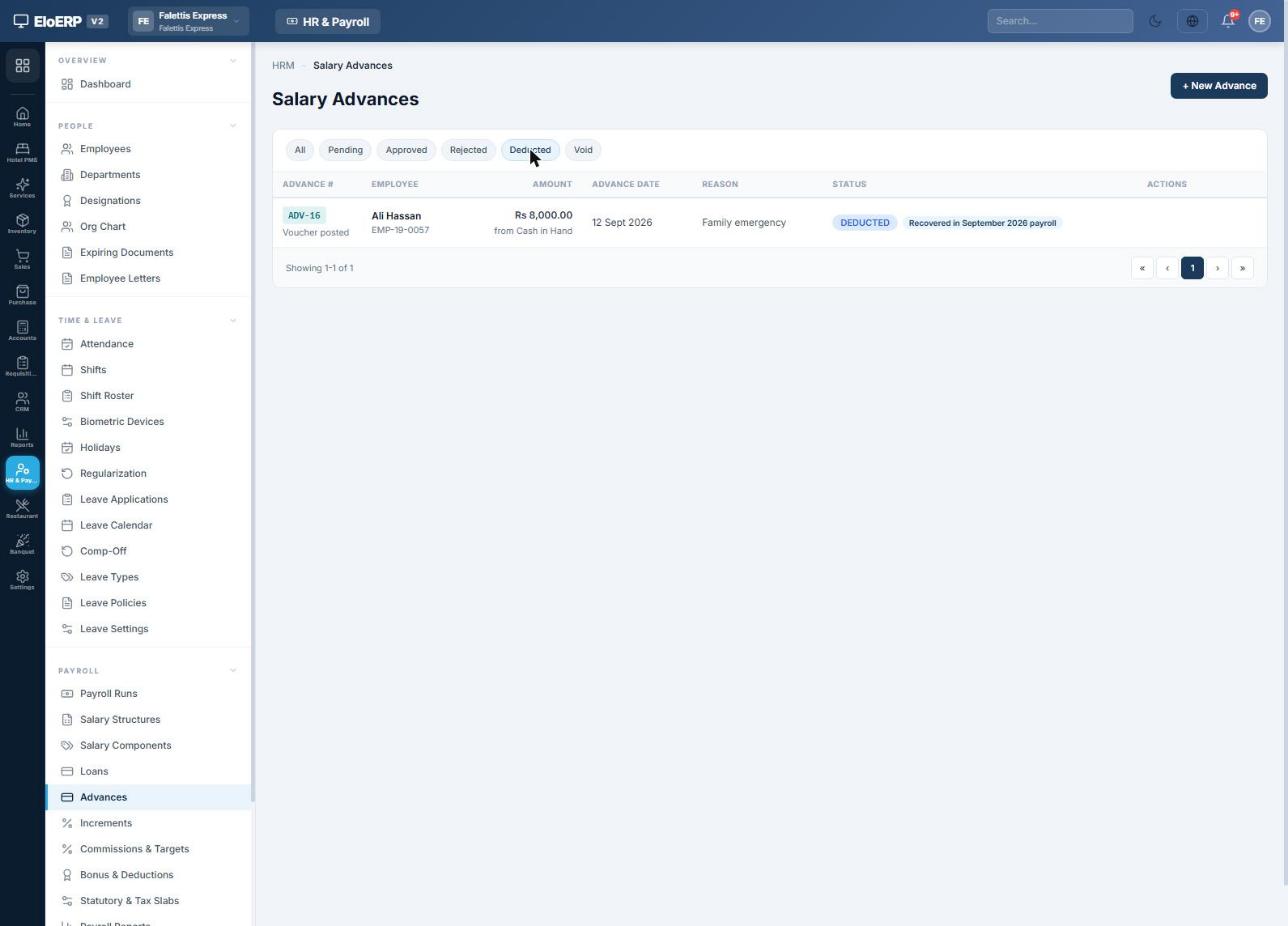Open the Falettis Express company switcher

(188, 21)
